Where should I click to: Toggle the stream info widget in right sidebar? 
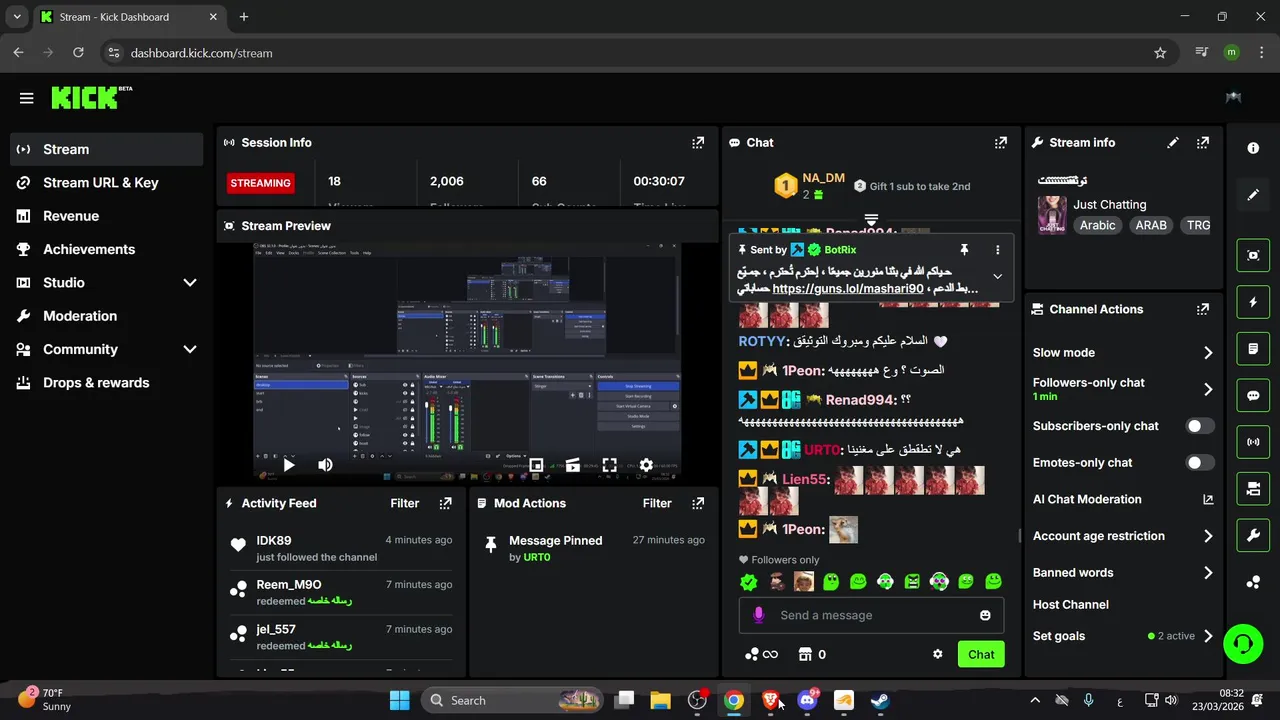[x=1253, y=489]
